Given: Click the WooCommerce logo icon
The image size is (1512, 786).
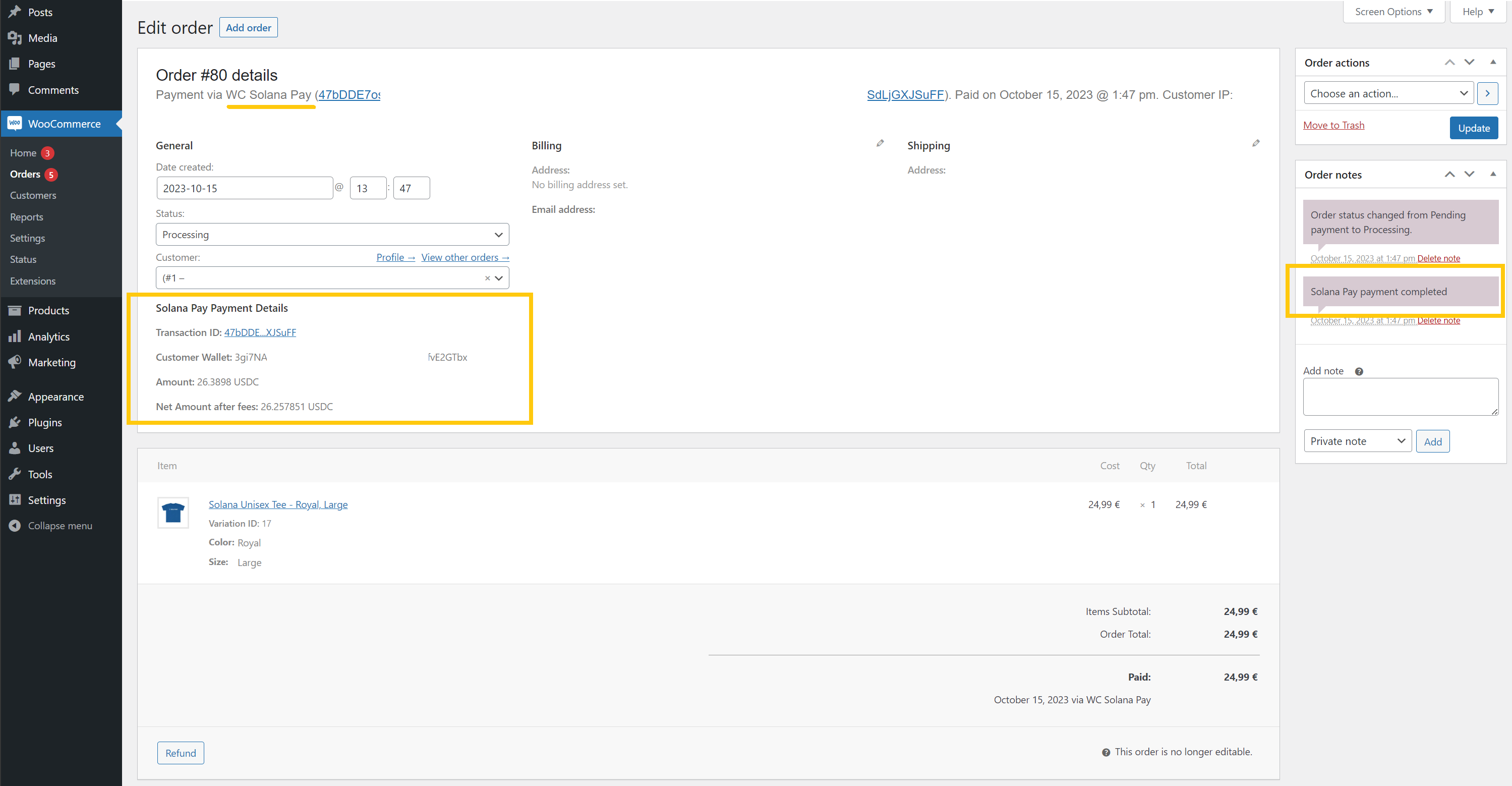Looking at the screenshot, I should coord(15,123).
